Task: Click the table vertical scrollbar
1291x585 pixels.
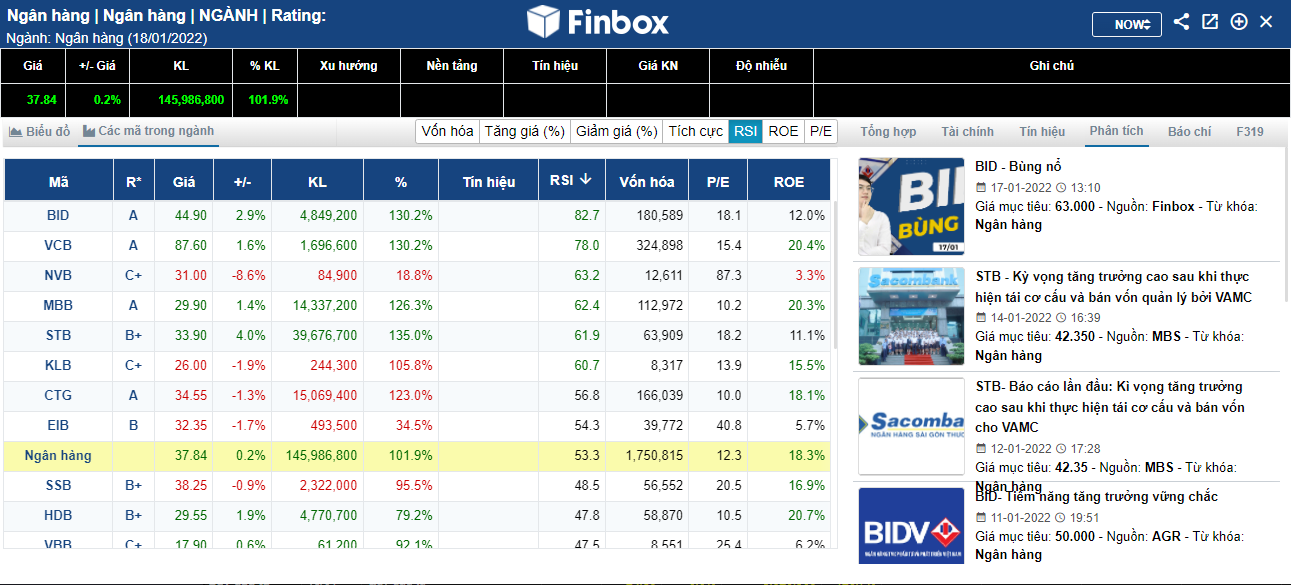Action: point(835,275)
